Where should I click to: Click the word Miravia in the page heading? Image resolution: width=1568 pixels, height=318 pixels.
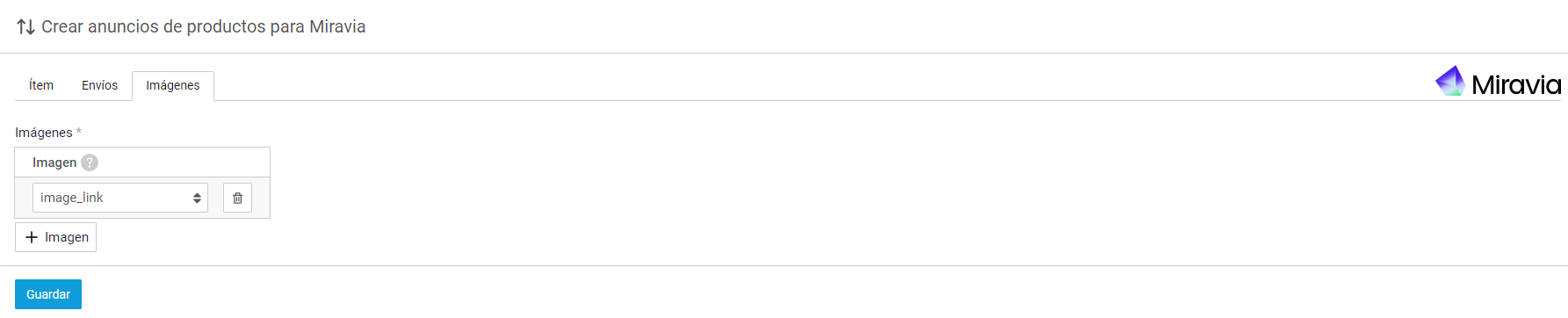(337, 26)
